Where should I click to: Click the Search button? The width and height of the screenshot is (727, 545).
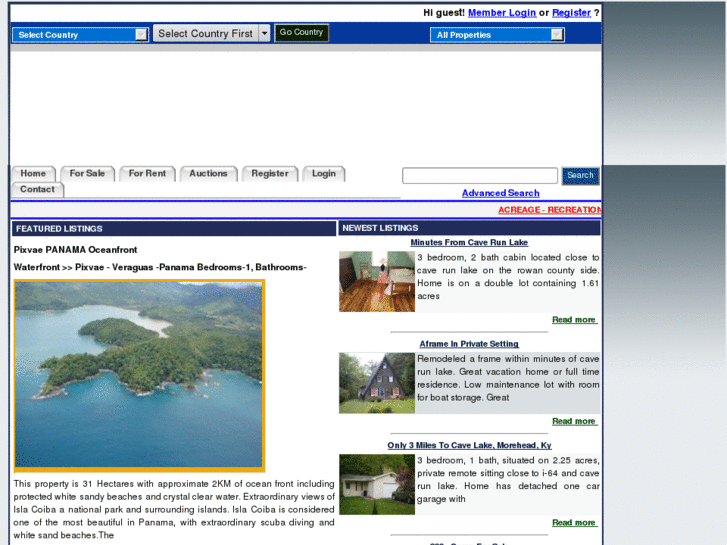[580, 175]
